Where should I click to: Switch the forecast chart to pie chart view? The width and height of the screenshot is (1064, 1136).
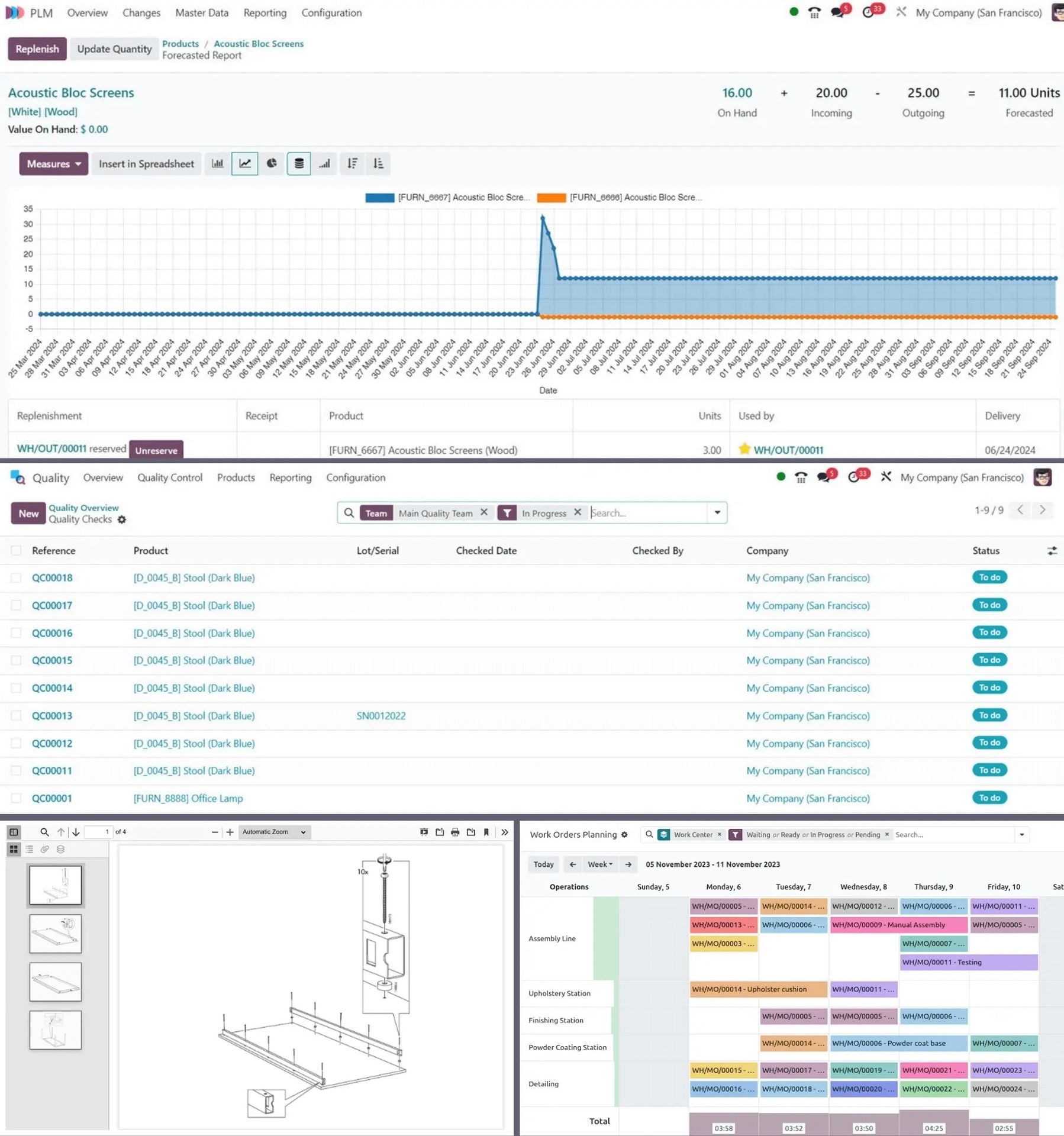[272, 164]
